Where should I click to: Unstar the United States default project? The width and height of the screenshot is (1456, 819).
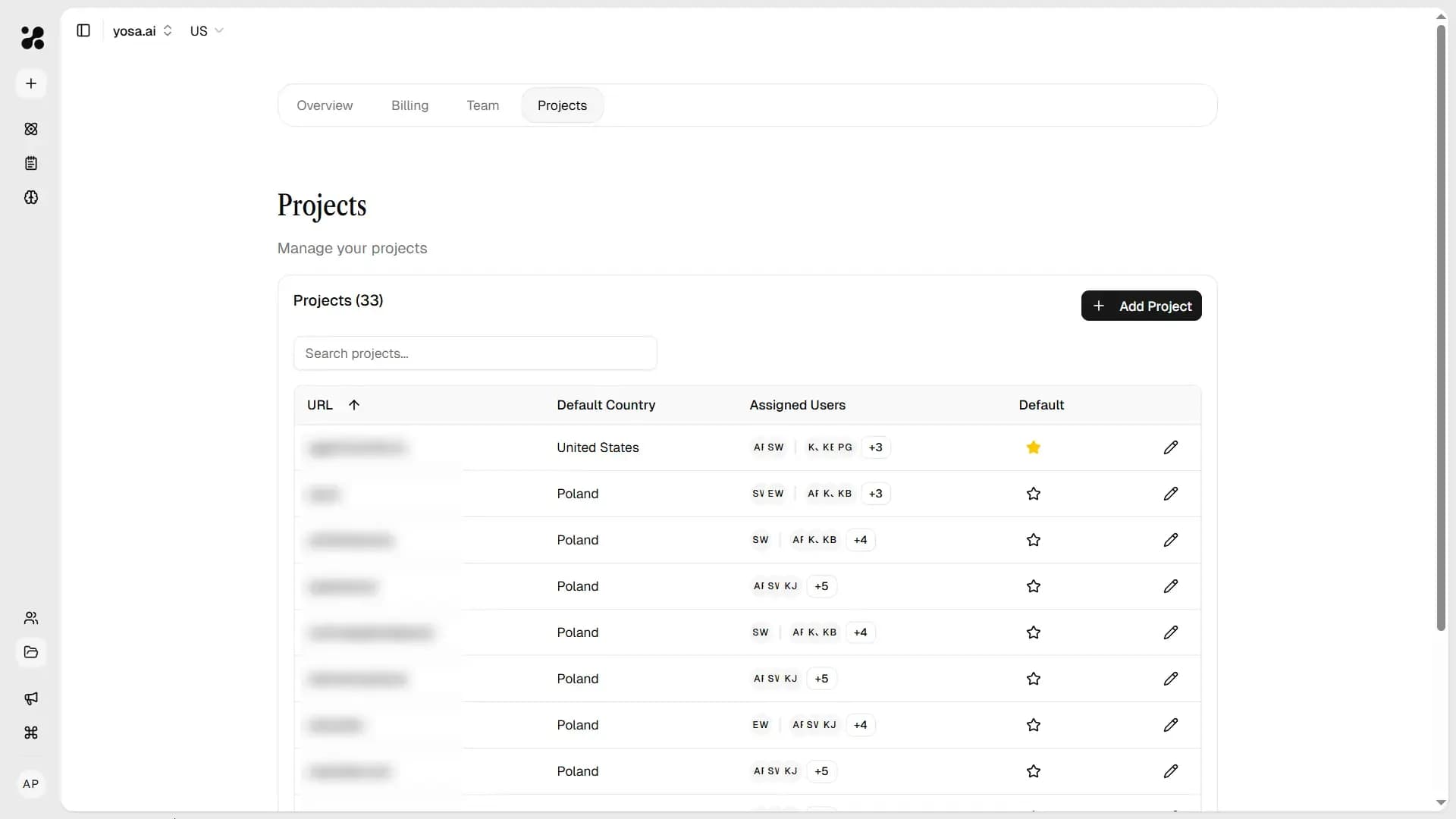1034,447
